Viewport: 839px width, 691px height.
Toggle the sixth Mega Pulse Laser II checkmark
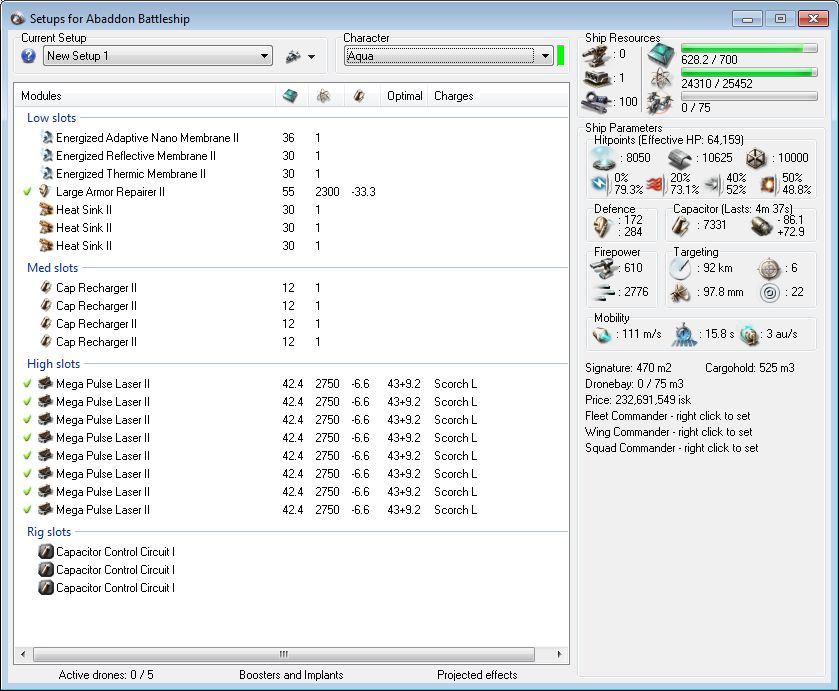coord(27,474)
